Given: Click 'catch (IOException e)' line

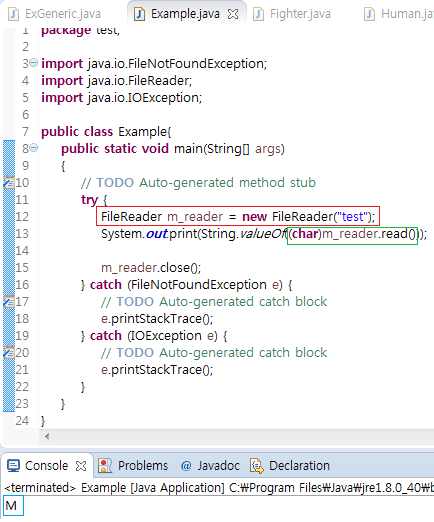Looking at the screenshot, I should [x=154, y=336].
